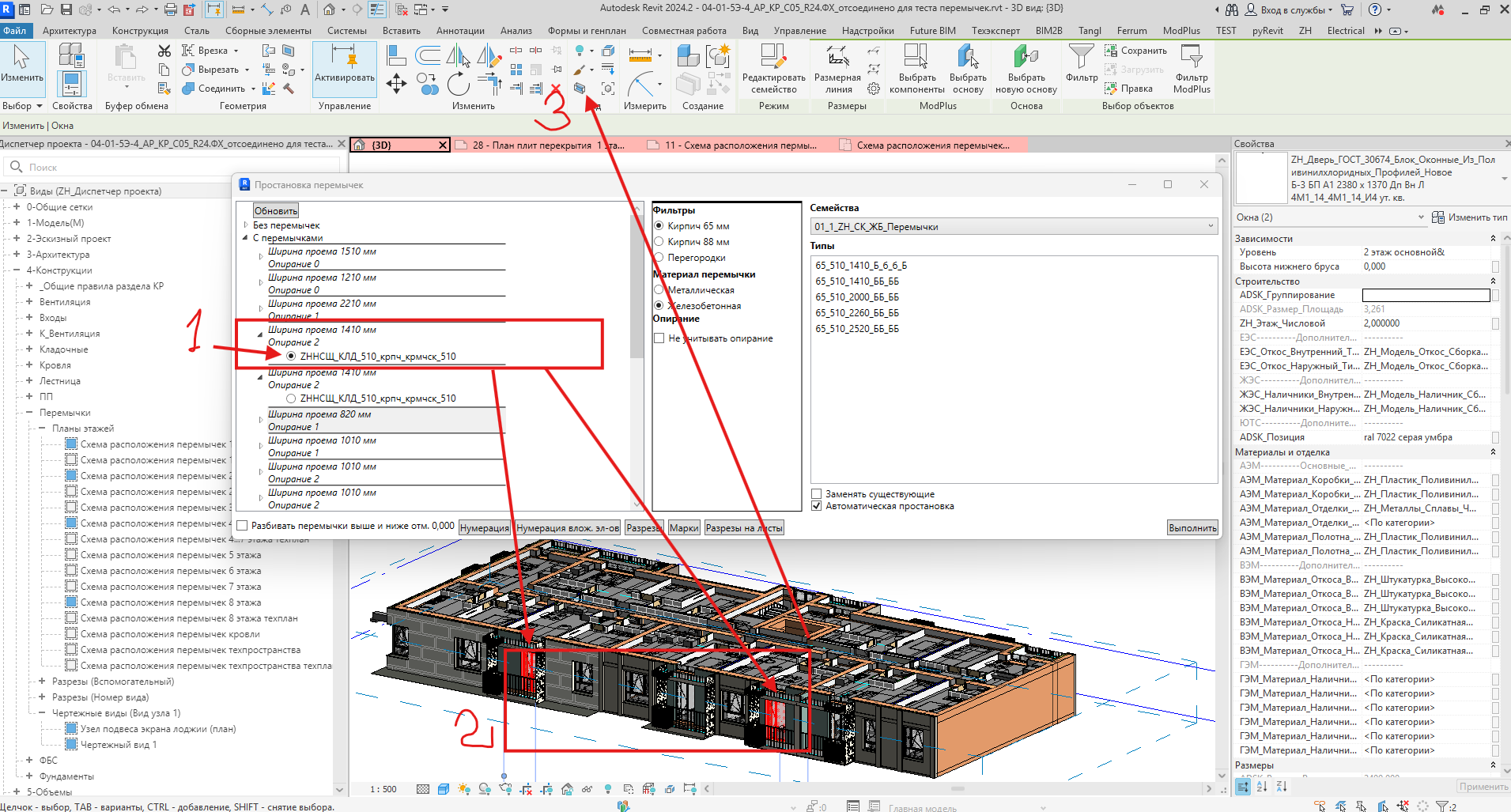Click the Save icon in quick access toolbar
Viewport: 1511px width, 812px height.
tap(66, 9)
